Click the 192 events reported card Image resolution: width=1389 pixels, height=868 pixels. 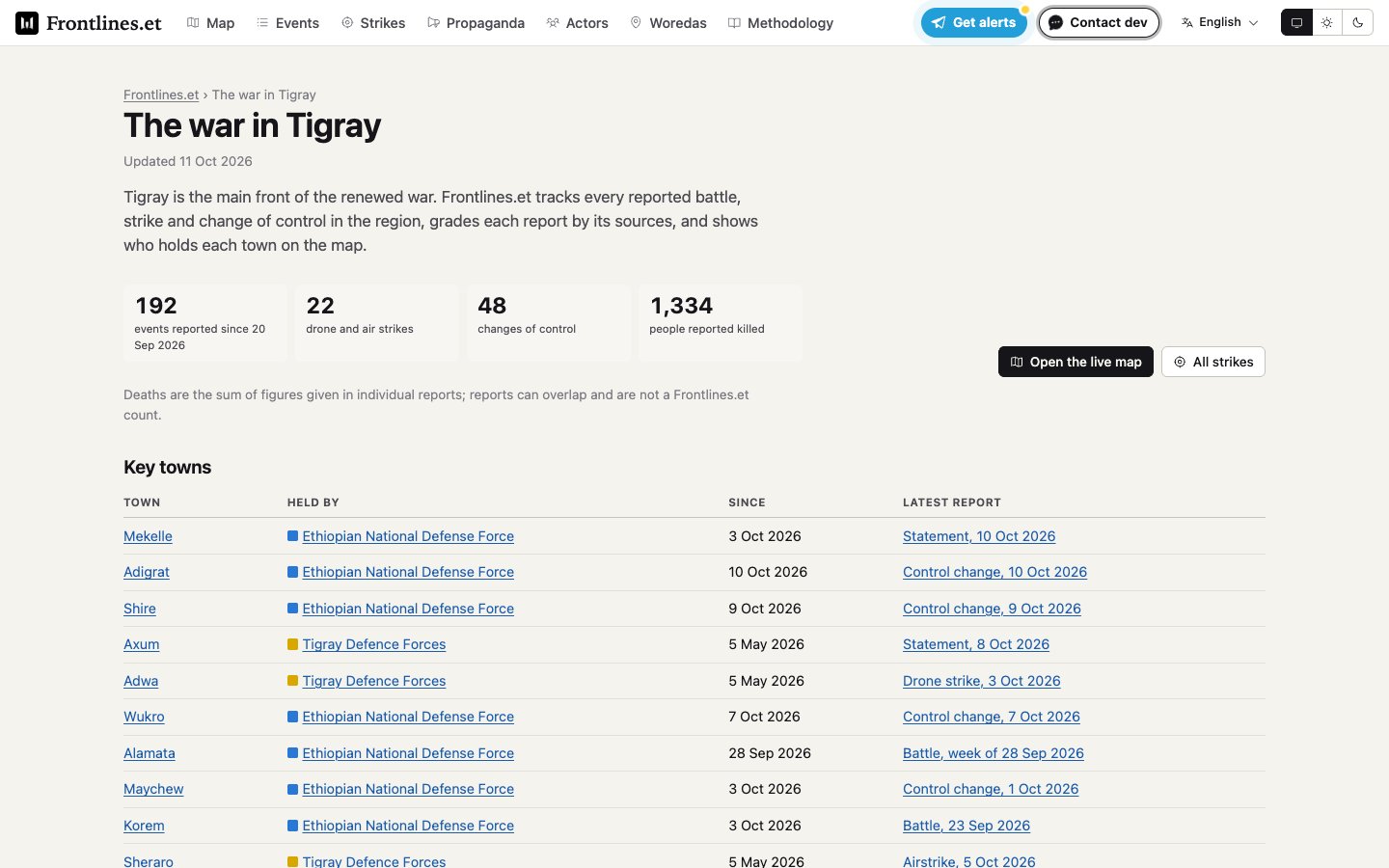click(x=205, y=322)
